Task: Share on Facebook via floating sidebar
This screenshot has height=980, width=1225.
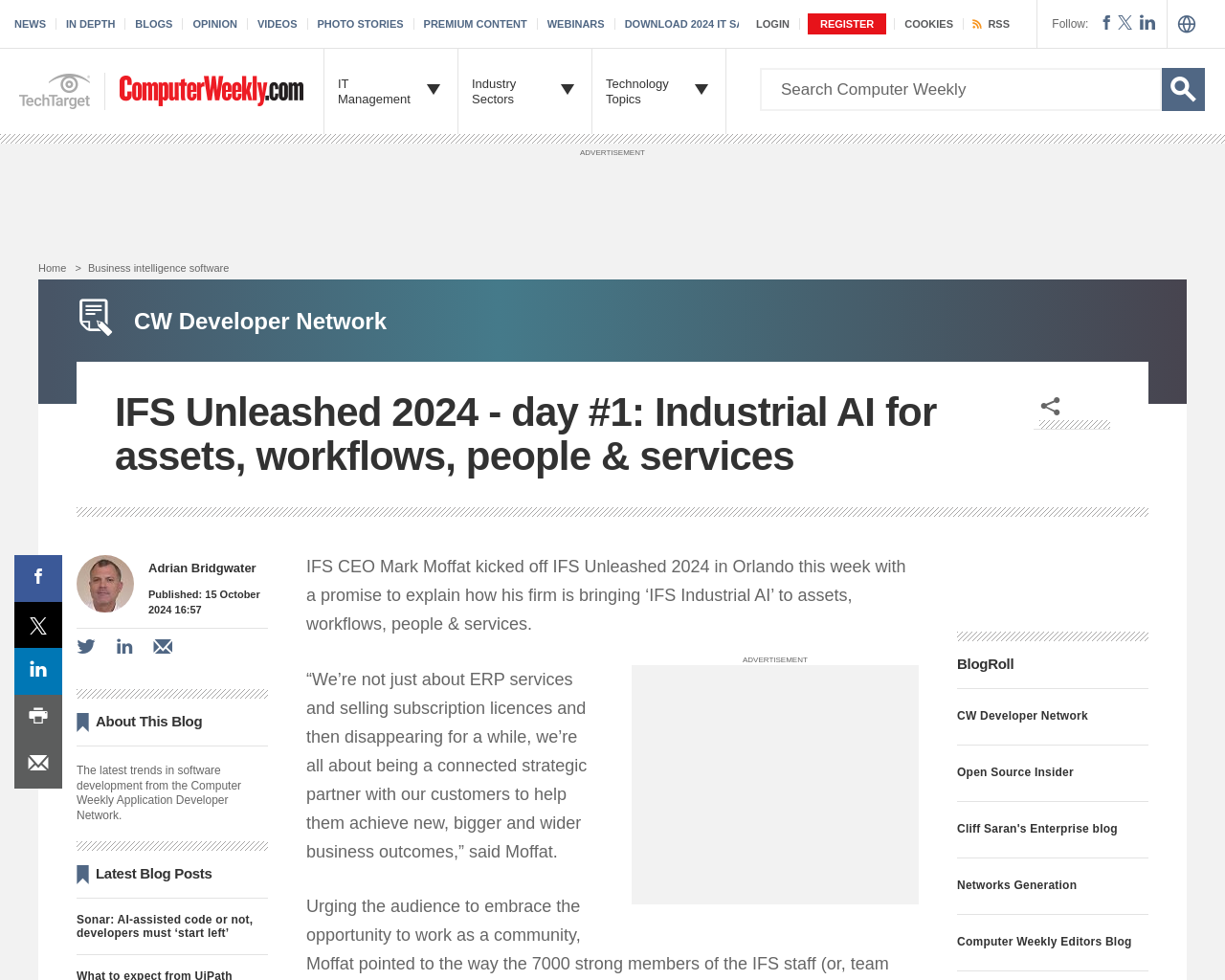Action: click(x=38, y=578)
